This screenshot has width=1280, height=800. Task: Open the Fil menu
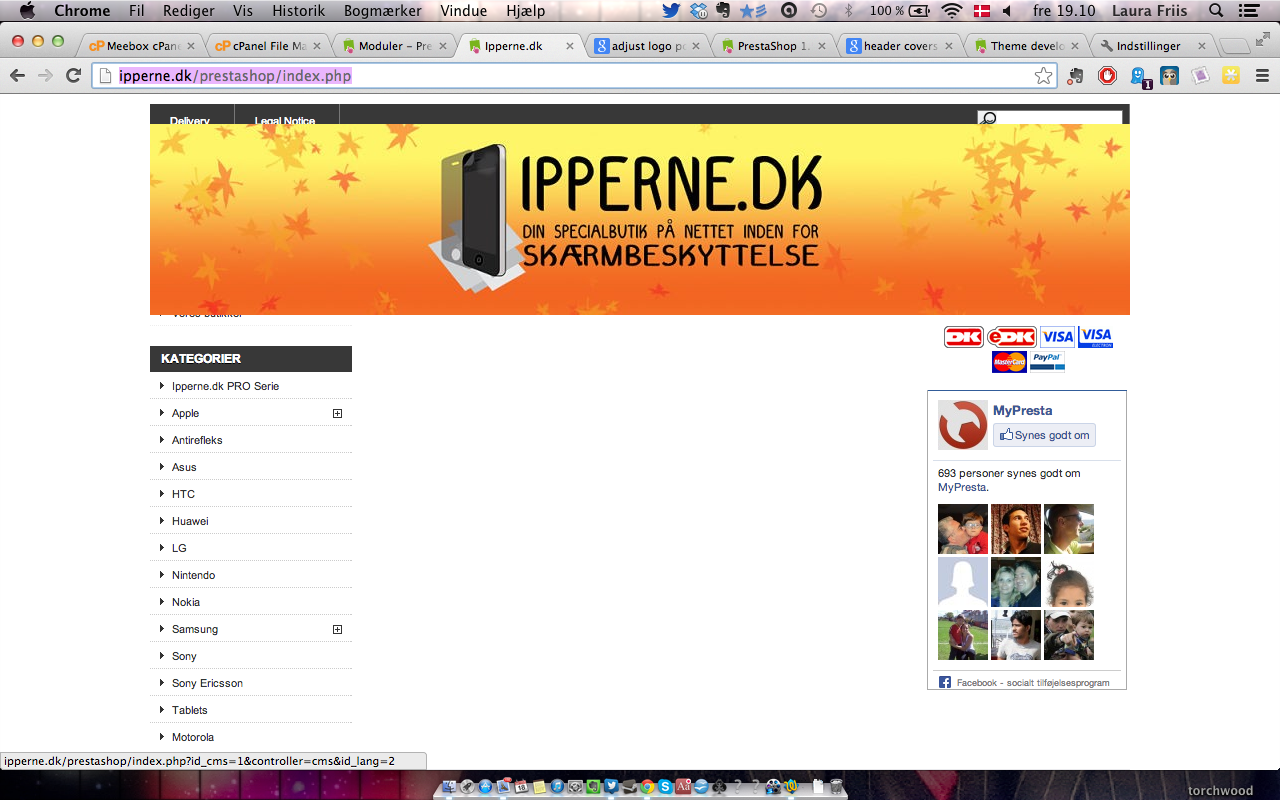[137, 11]
